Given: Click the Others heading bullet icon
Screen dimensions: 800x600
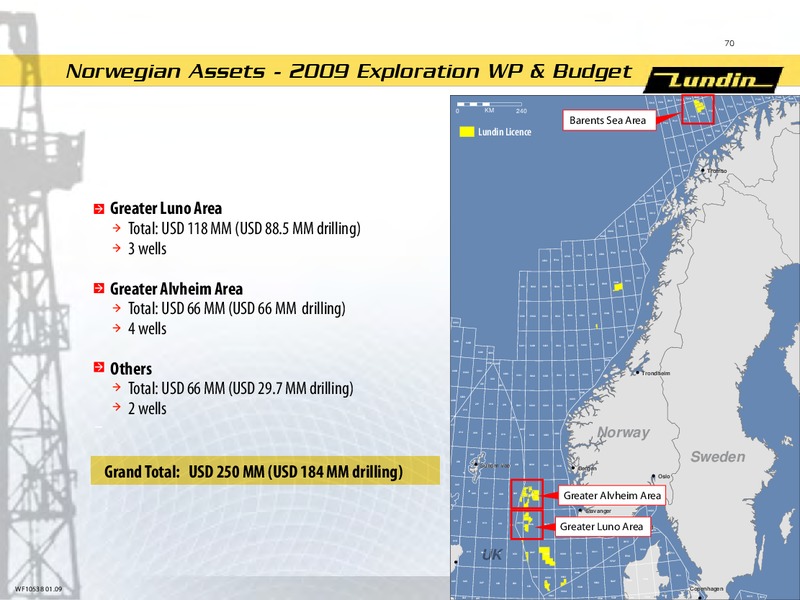Looking at the screenshot, I should point(99,368).
